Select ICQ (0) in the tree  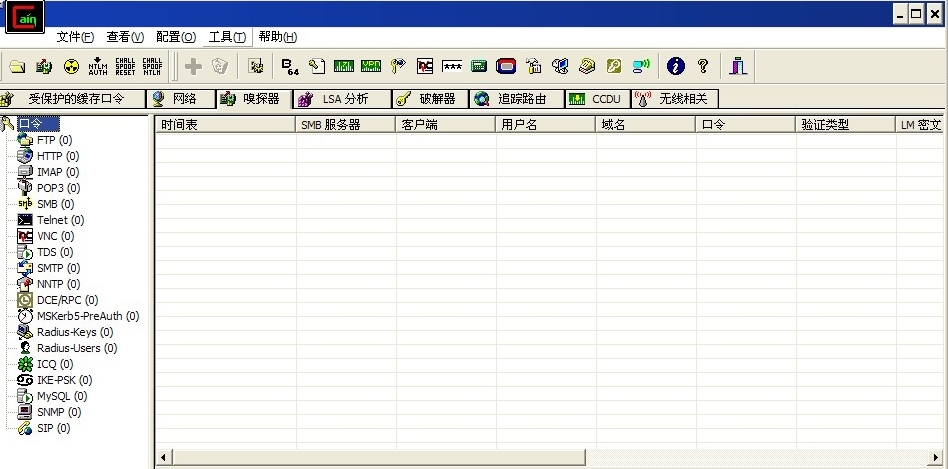[55, 364]
